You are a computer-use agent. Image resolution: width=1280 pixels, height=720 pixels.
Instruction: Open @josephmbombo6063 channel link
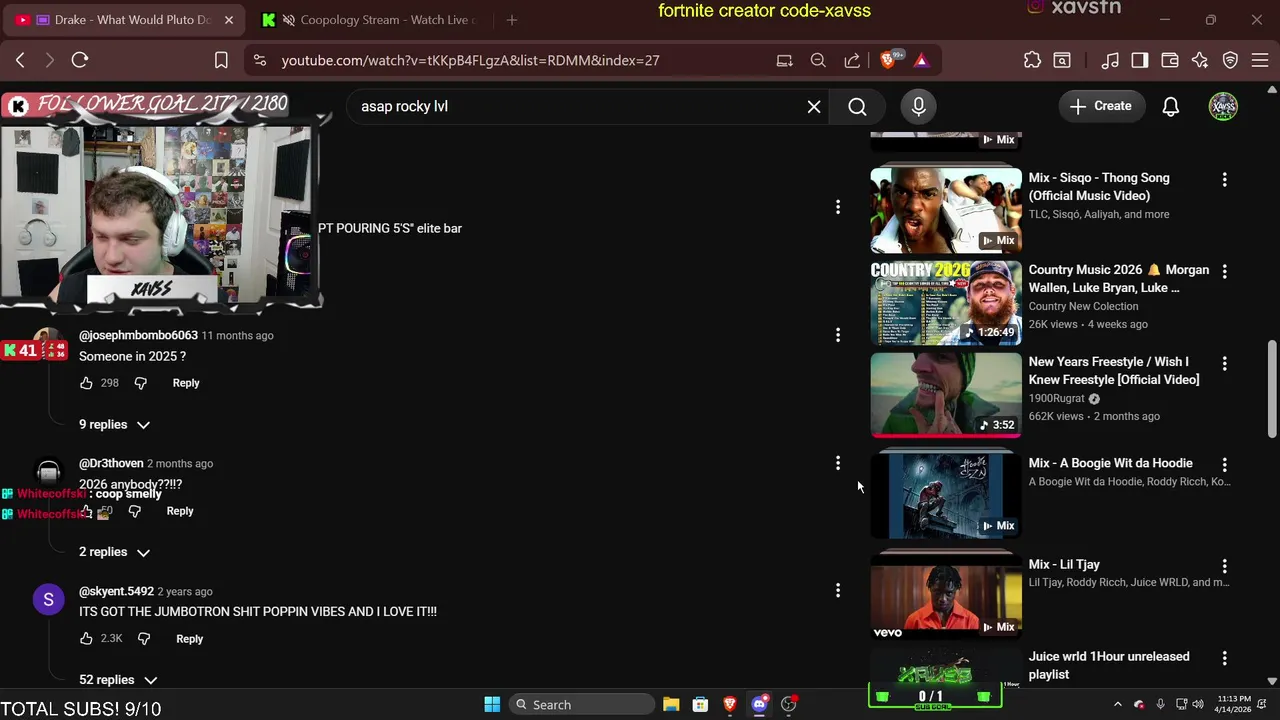138,335
